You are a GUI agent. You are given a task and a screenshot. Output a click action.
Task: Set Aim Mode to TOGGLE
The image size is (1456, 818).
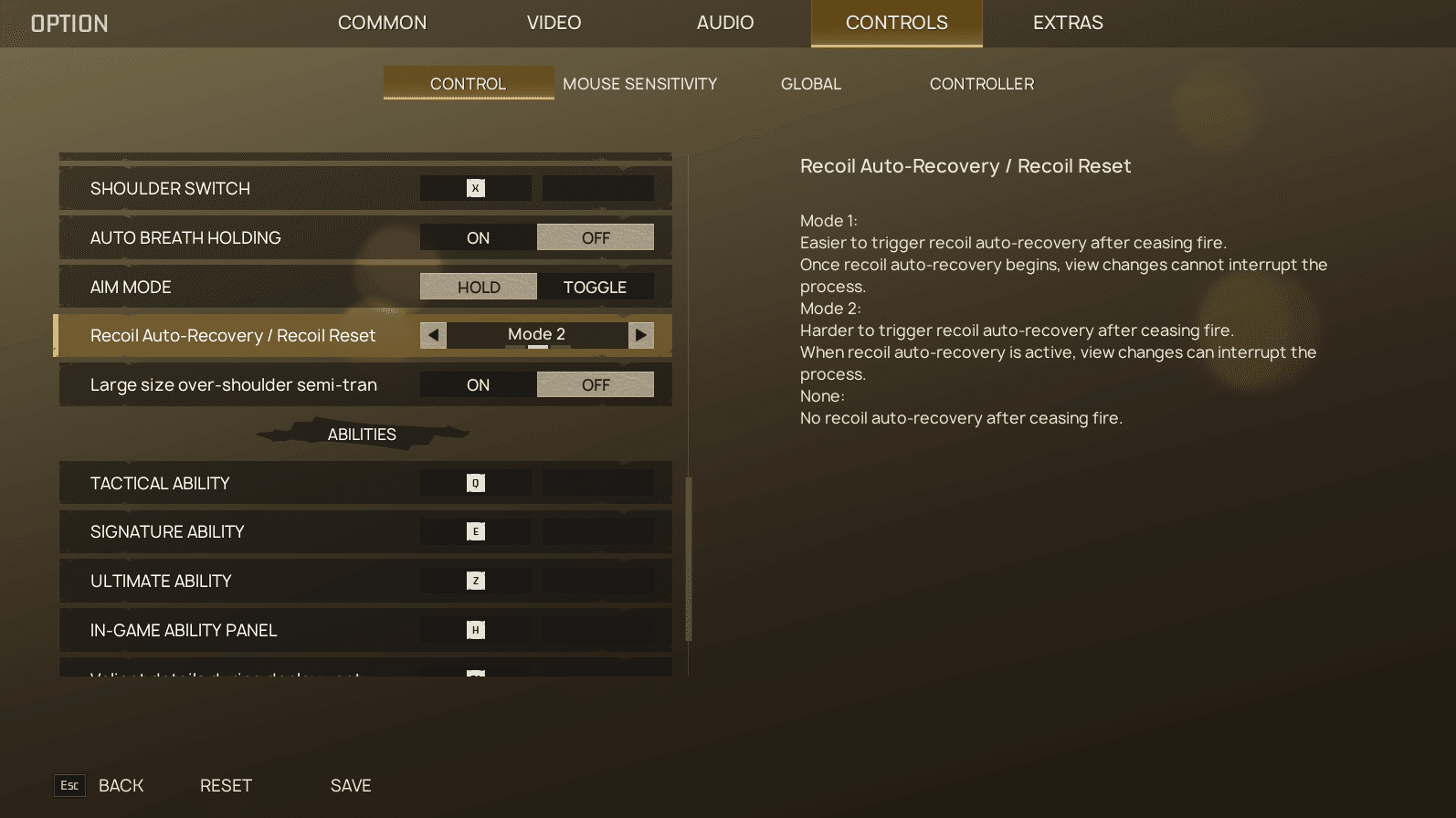(596, 287)
